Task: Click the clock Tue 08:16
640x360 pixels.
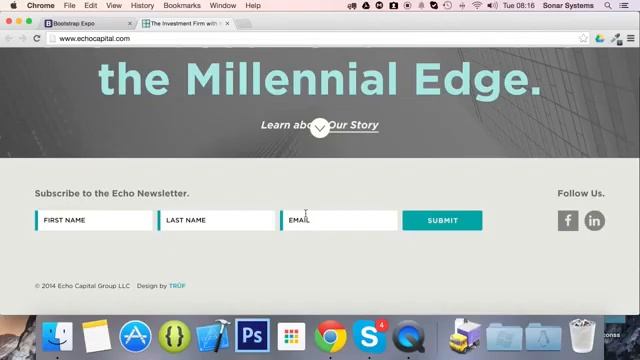Action: 518,6
